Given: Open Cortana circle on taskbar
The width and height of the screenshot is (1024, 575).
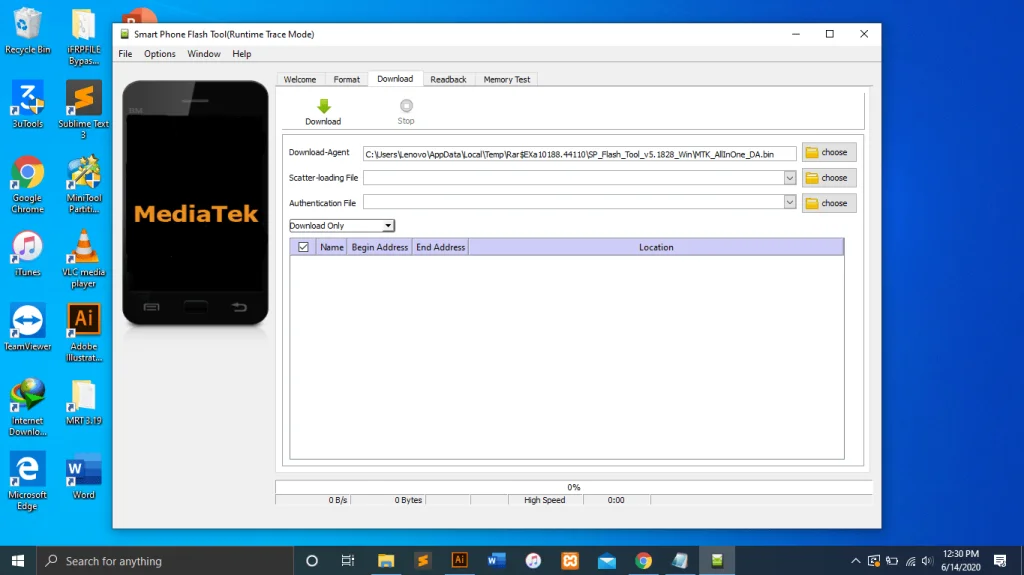Looking at the screenshot, I should pyautogui.click(x=312, y=561).
